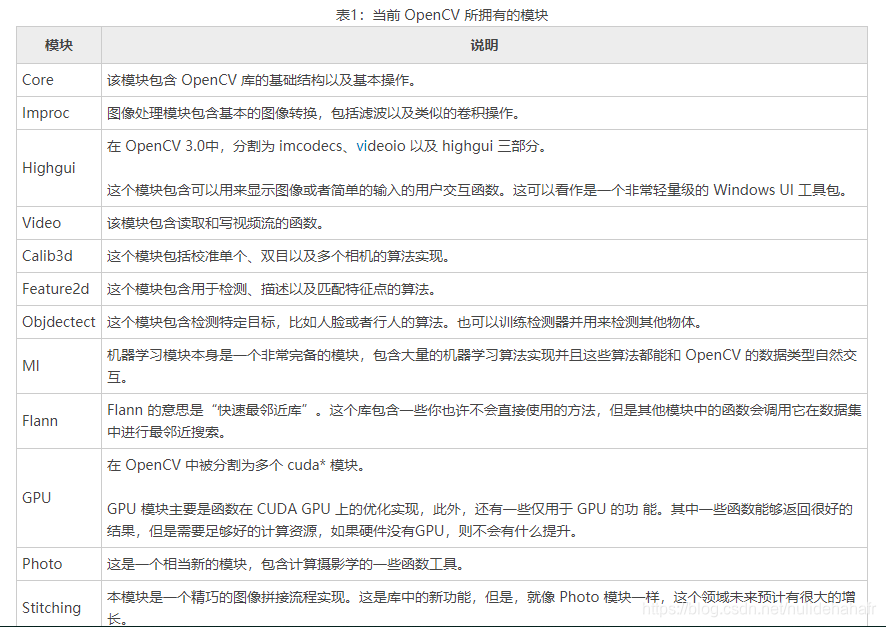
Task: Select the 说明 column header
Action: pos(484,45)
